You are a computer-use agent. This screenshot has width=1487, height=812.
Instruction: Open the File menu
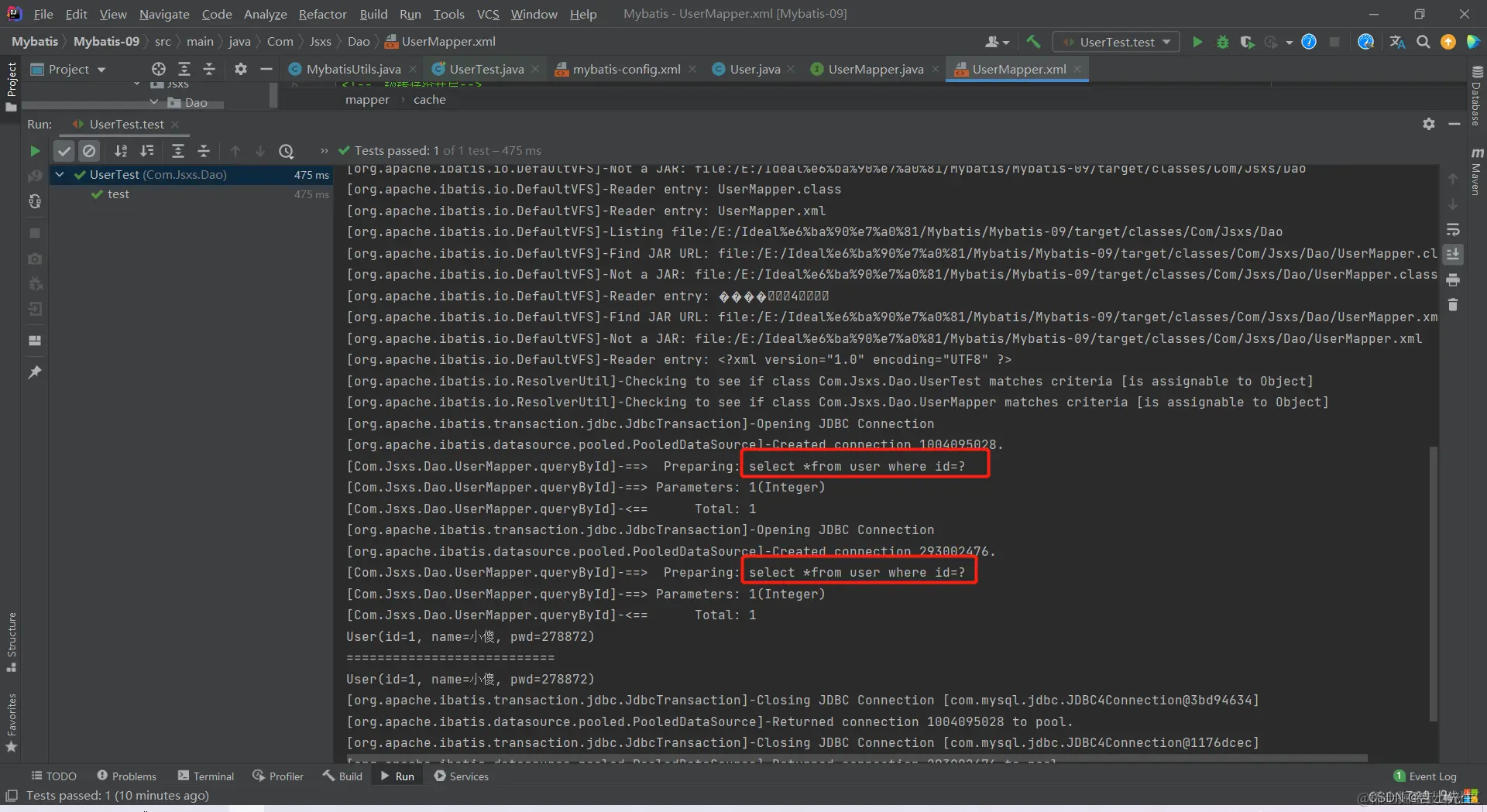[43, 14]
